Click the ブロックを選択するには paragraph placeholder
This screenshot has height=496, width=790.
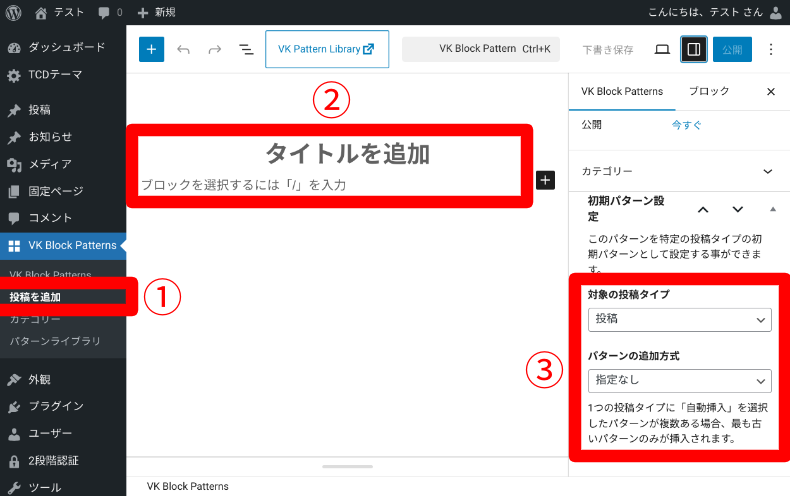244,185
